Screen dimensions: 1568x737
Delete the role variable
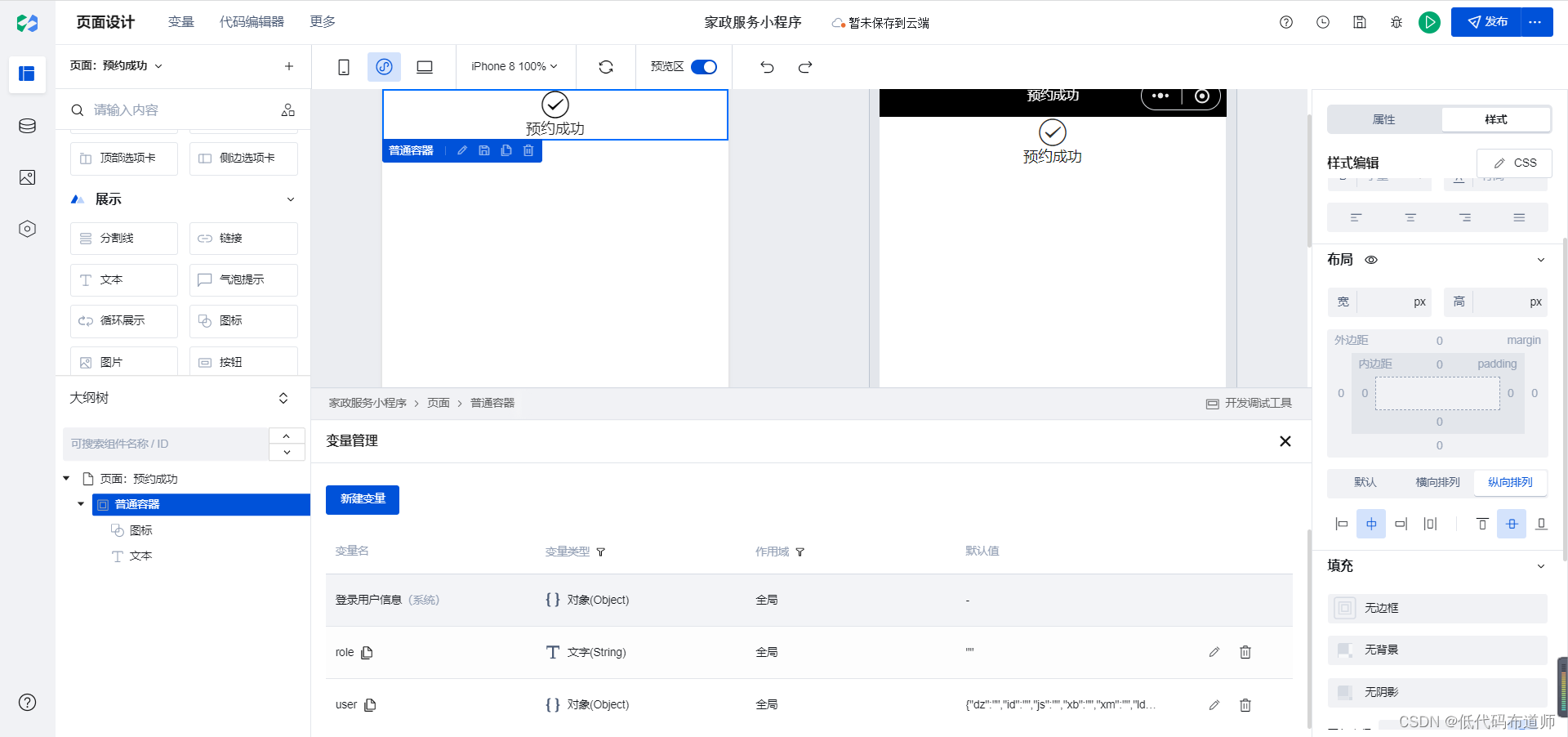[x=1245, y=652]
